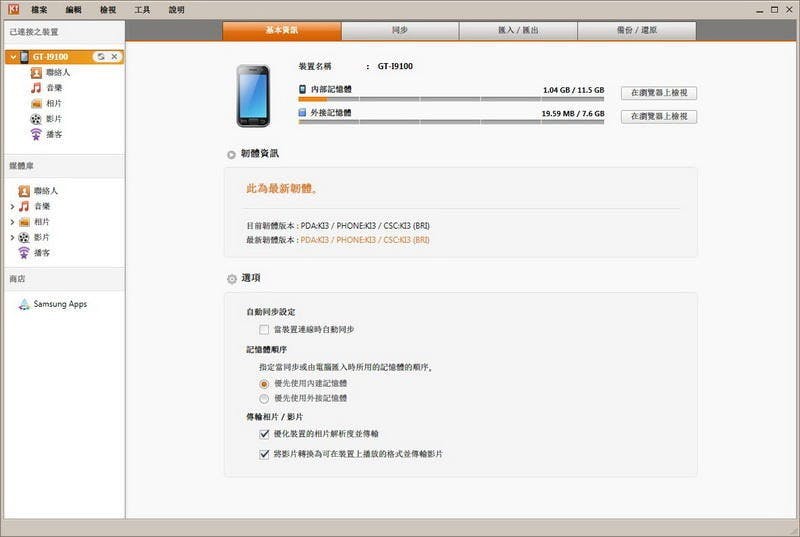
Task: Select 優先使用外接記憶體 radio button
Action: coord(264,399)
